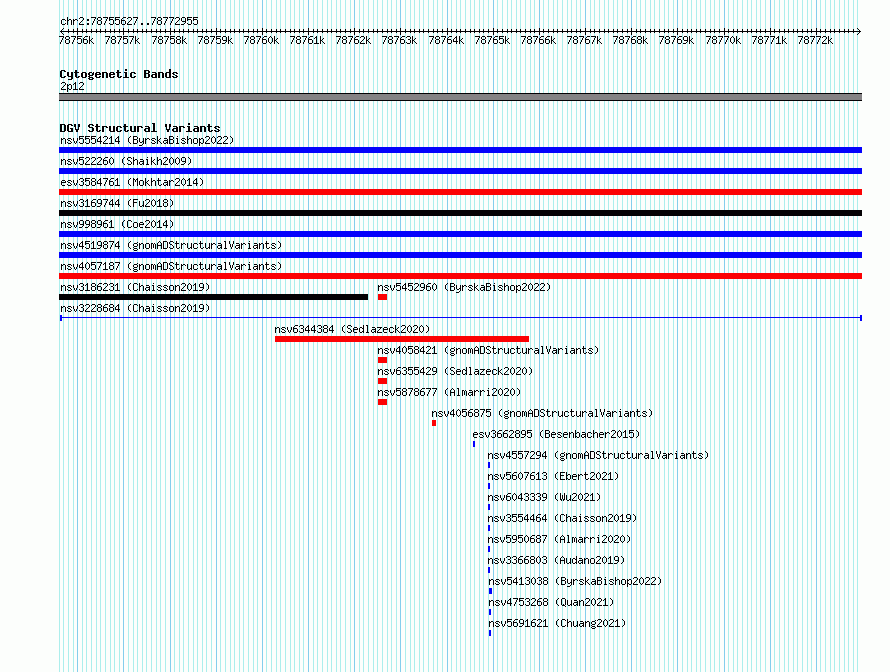The height and width of the screenshot is (672, 890).
Task: Open the nsv4557294 (gnomADStructuralVariants) label
Action: pos(598,455)
